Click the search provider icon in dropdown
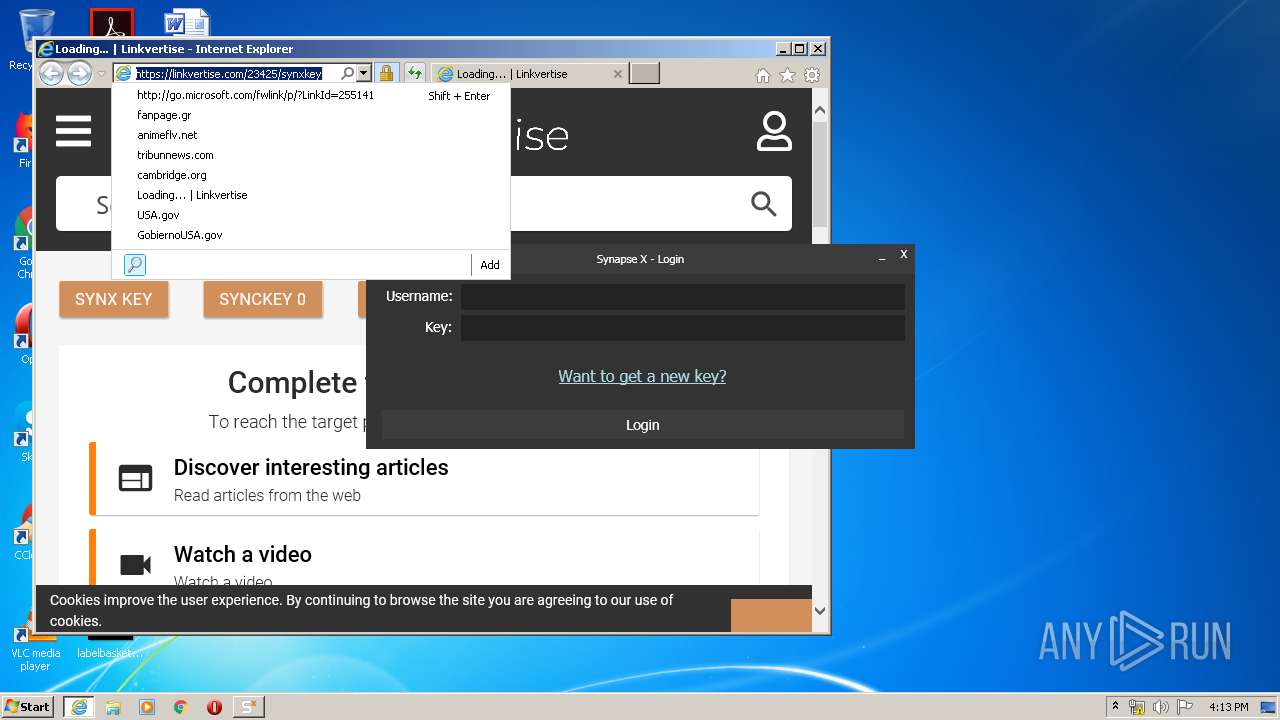This screenshot has width=1280, height=720. point(135,264)
